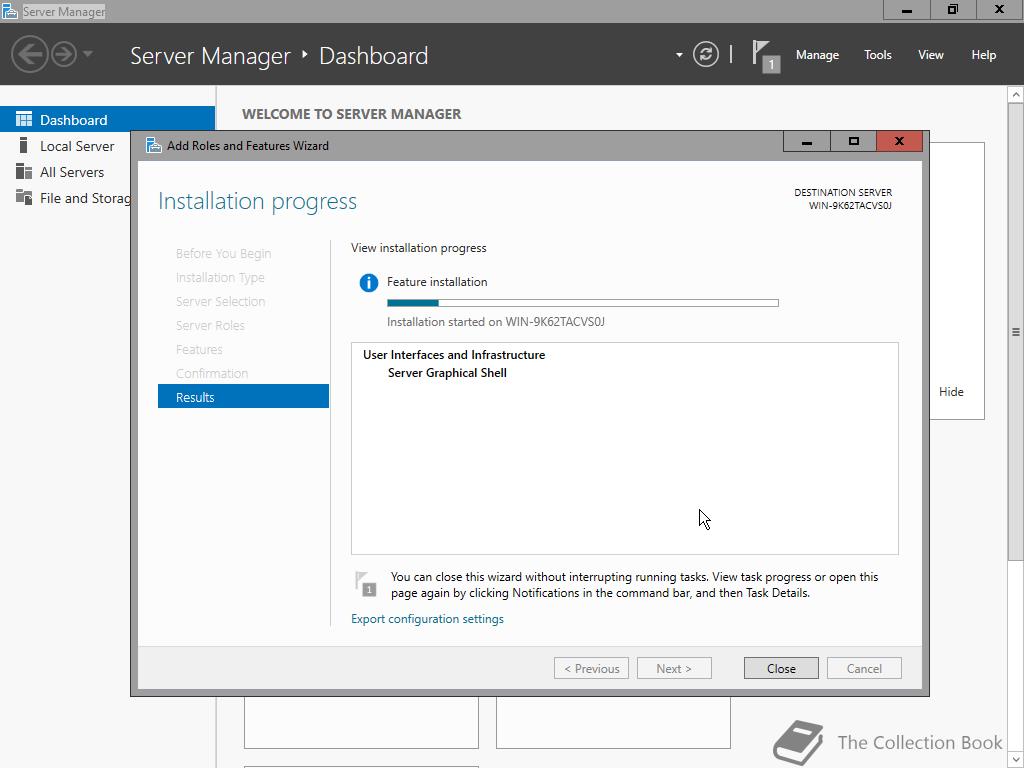
Task: Select Local Server in the navigation pane
Action: click(x=77, y=146)
